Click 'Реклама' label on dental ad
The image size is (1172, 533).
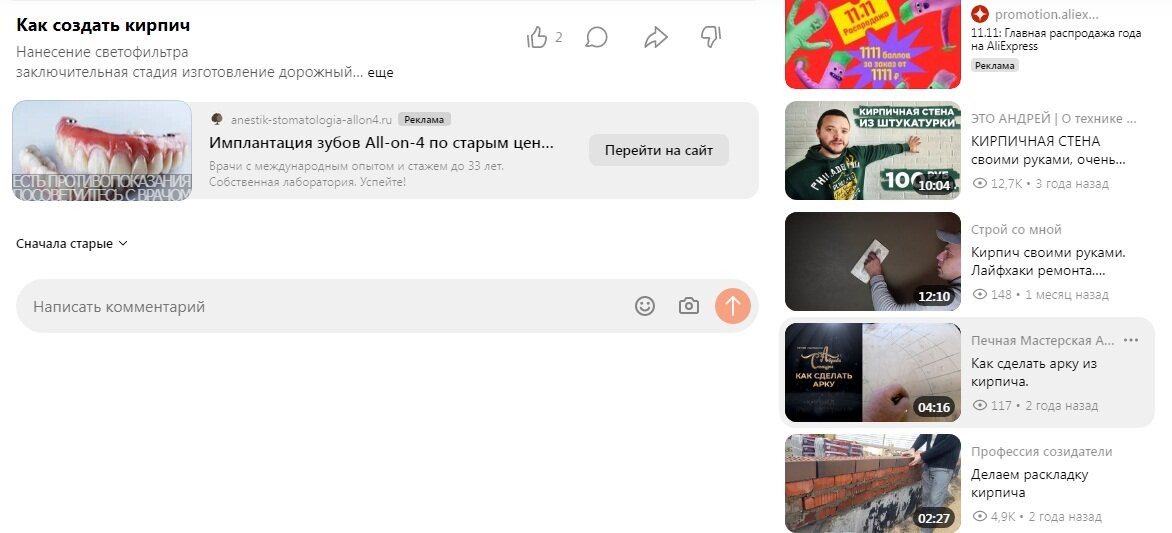coord(424,120)
